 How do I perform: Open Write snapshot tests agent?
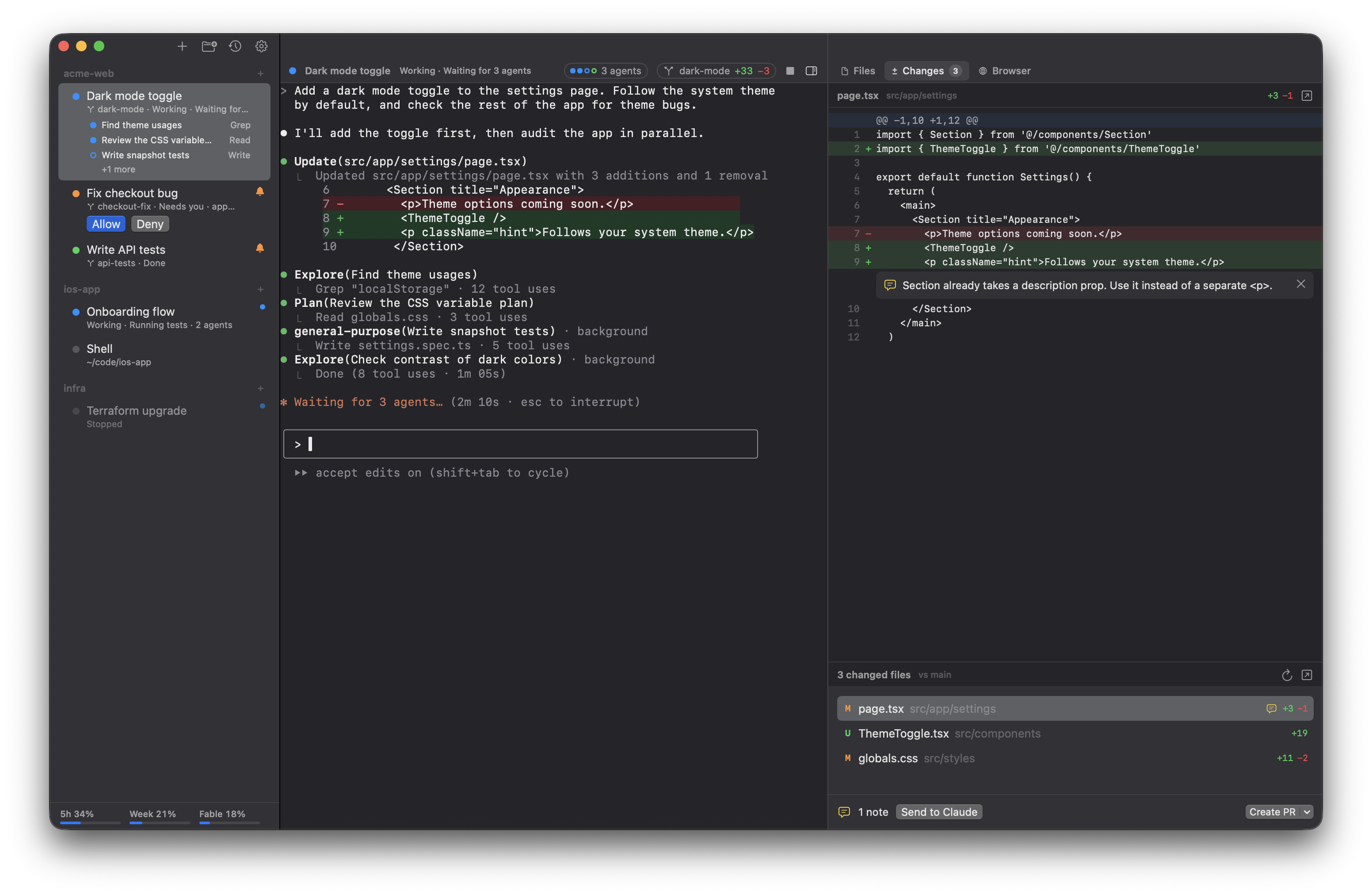coord(170,155)
